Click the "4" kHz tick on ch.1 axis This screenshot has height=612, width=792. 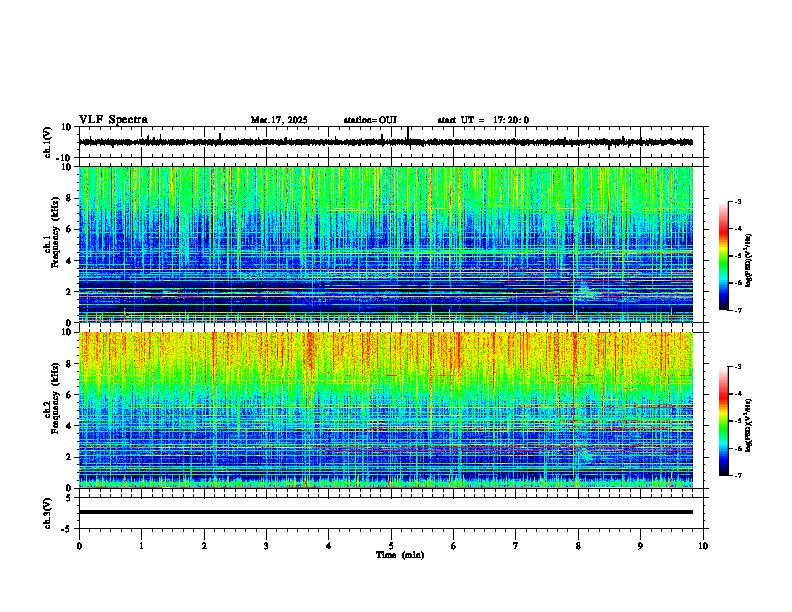point(70,261)
